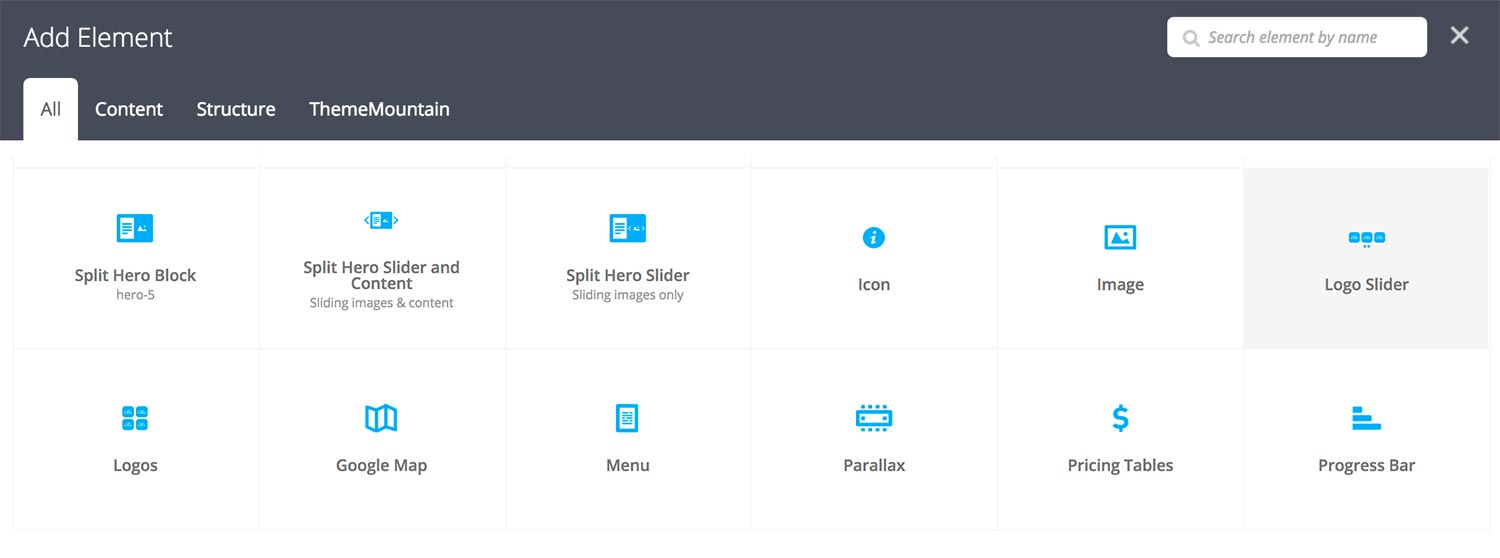Viewport: 1500px width, 558px height.
Task: Pick the Pricing Tables dollar icon
Action: [x=1120, y=418]
